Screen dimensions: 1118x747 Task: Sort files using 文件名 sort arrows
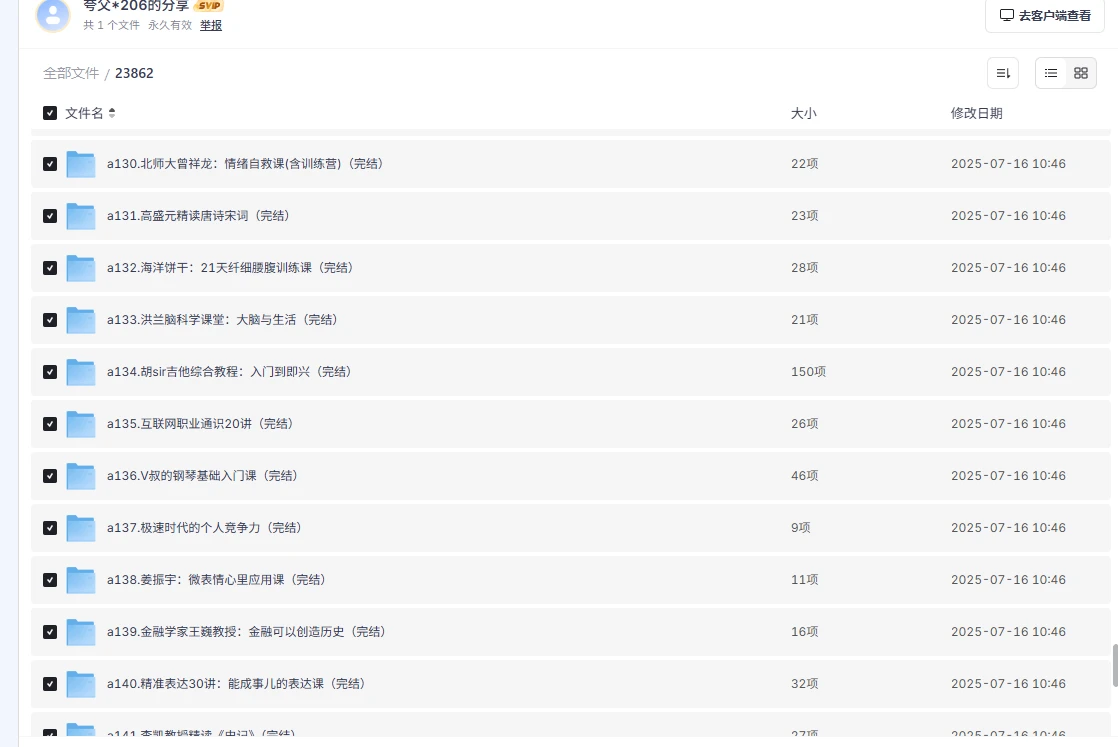[x=112, y=113]
